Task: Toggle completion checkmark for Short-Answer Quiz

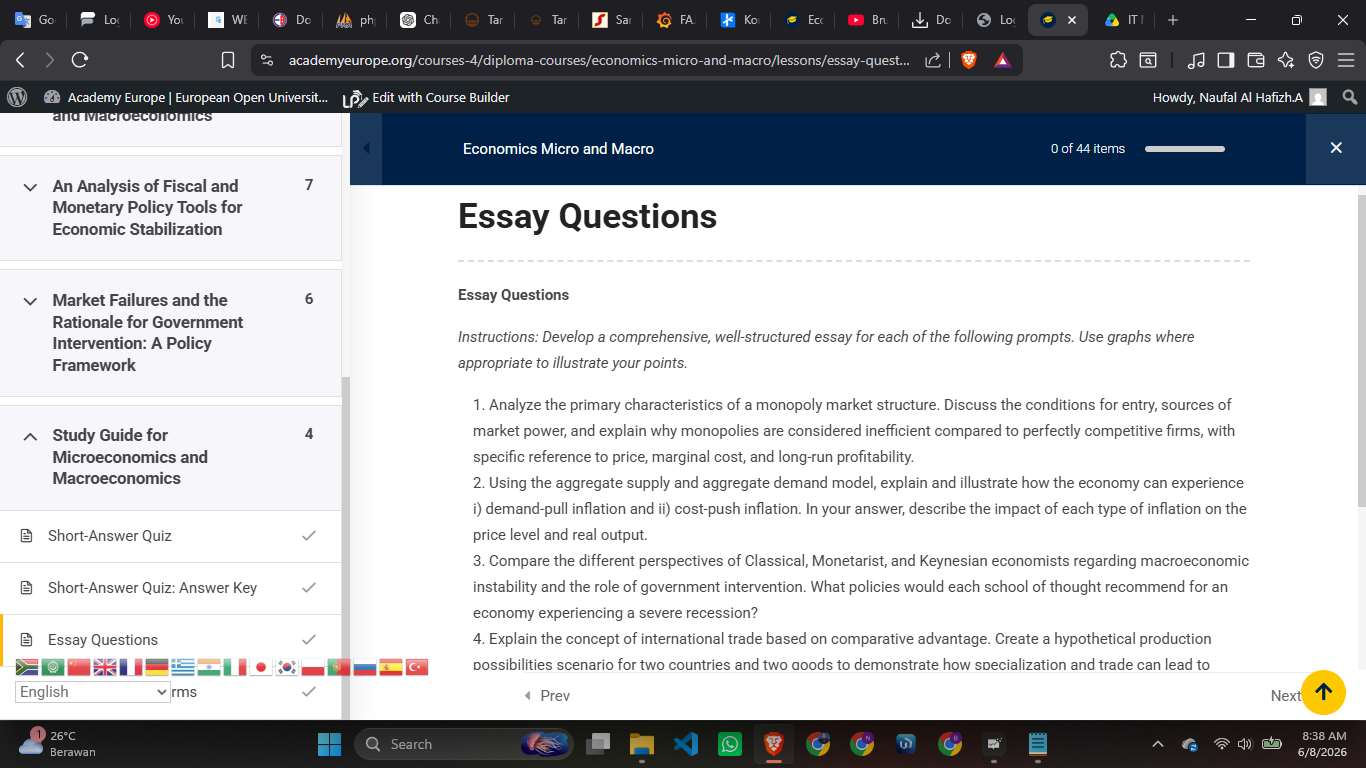Action: tap(309, 536)
